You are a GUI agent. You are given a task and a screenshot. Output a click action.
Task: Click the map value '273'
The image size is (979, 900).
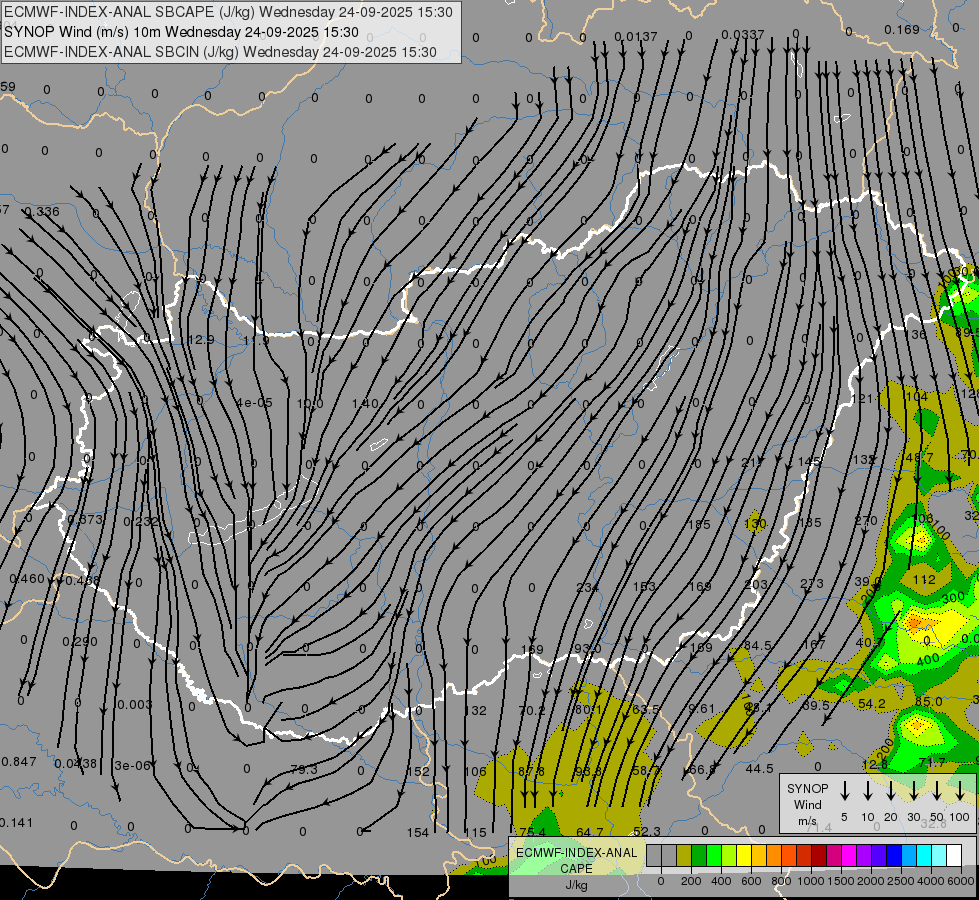point(812,583)
